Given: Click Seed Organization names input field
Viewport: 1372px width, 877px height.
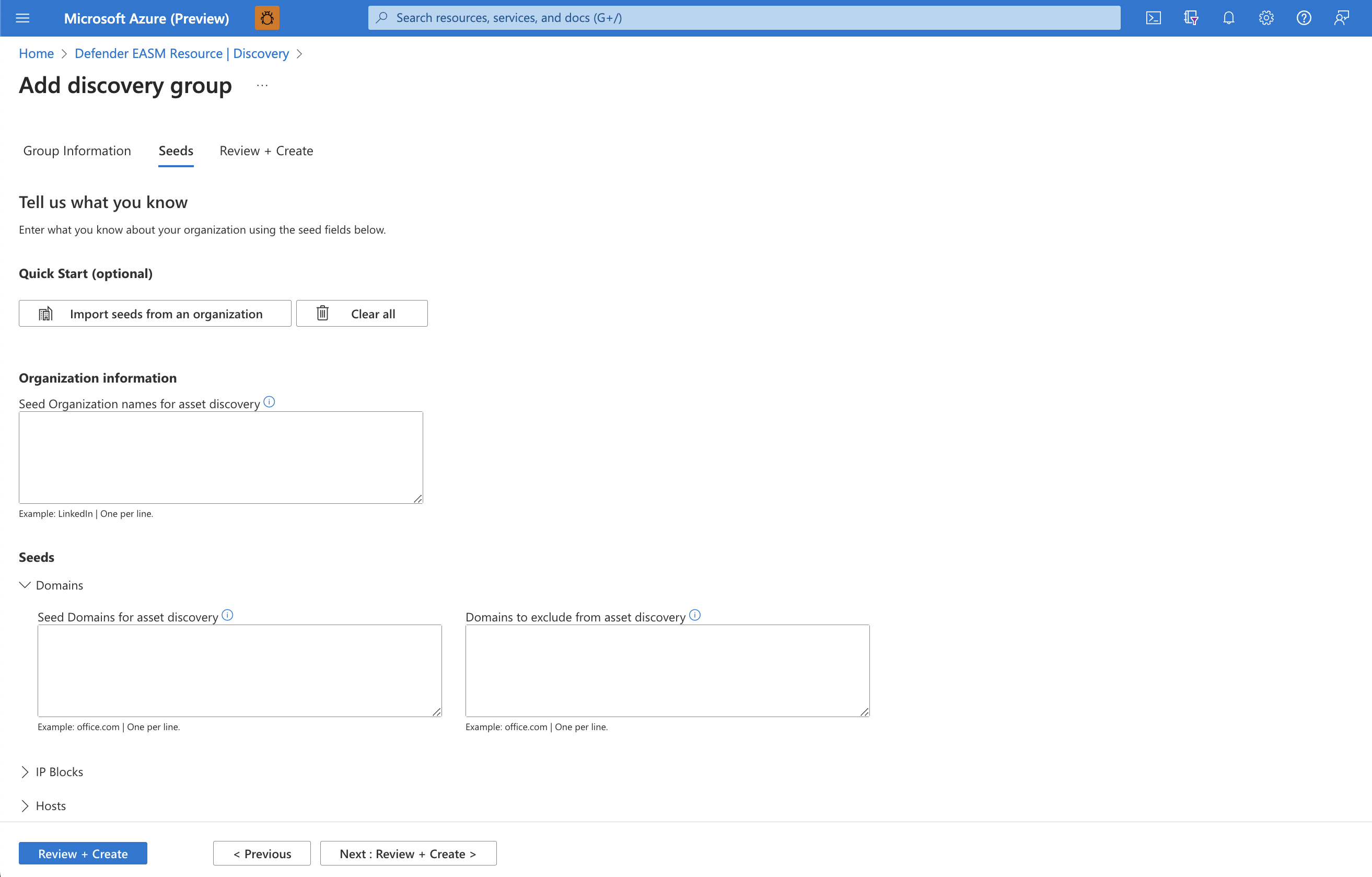Looking at the screenshot, I should pyautogui.click(x=220, y=457).
